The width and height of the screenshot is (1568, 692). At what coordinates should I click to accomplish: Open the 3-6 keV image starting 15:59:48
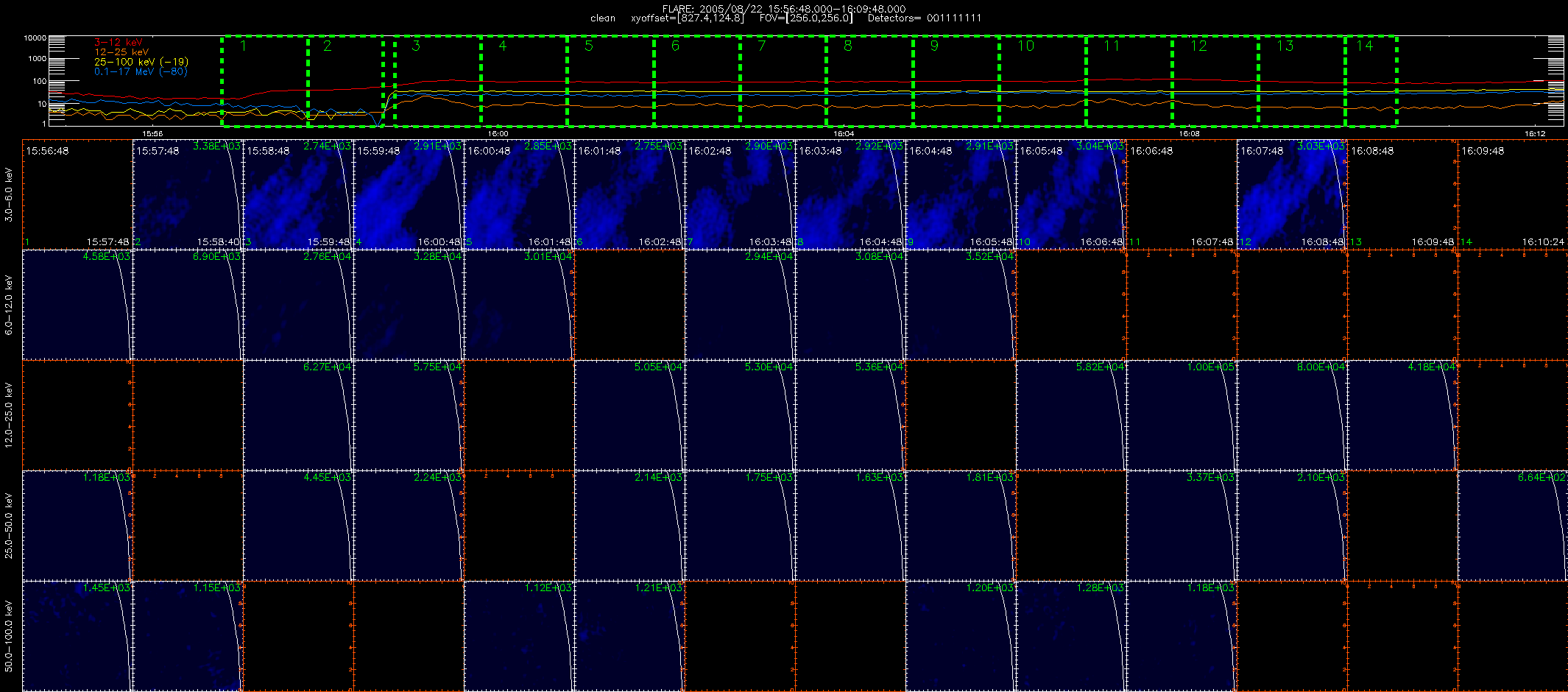(x=409, y=194)
